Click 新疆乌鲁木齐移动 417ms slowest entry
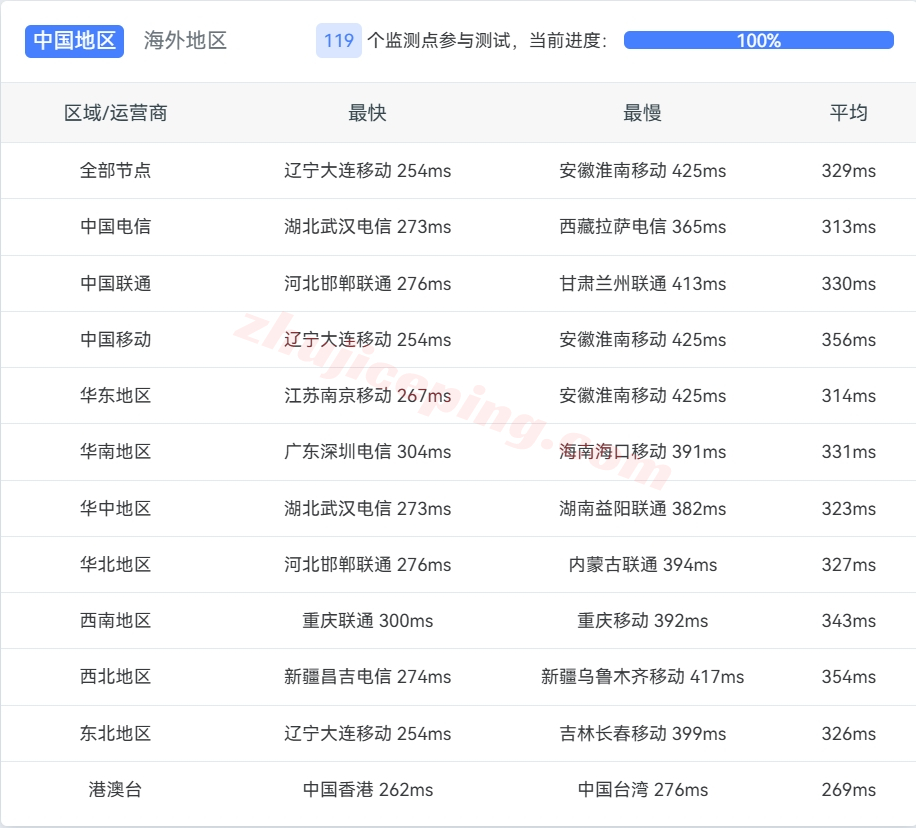Viewport: 916px width, 828px height. click(x=642, y=677)
